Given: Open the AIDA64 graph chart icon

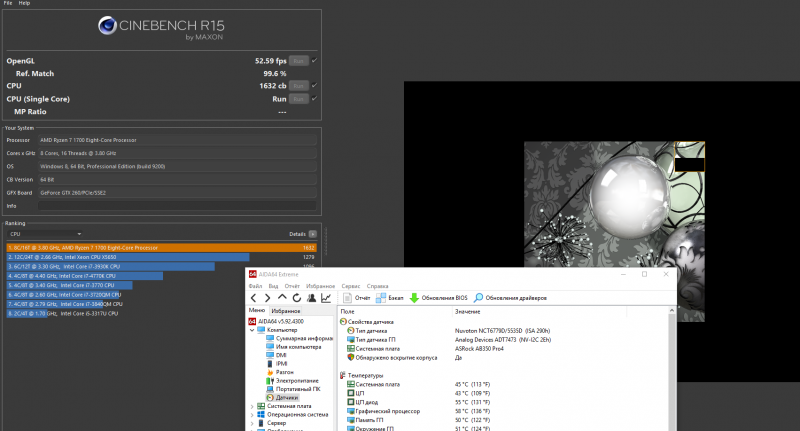Looking at the screenshot, I should click(326, 298).
